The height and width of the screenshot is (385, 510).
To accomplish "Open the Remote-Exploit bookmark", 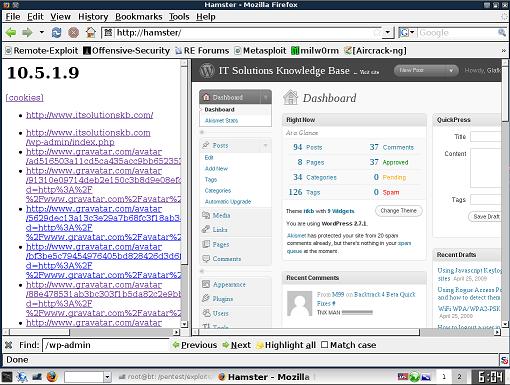I will [42, 51].
